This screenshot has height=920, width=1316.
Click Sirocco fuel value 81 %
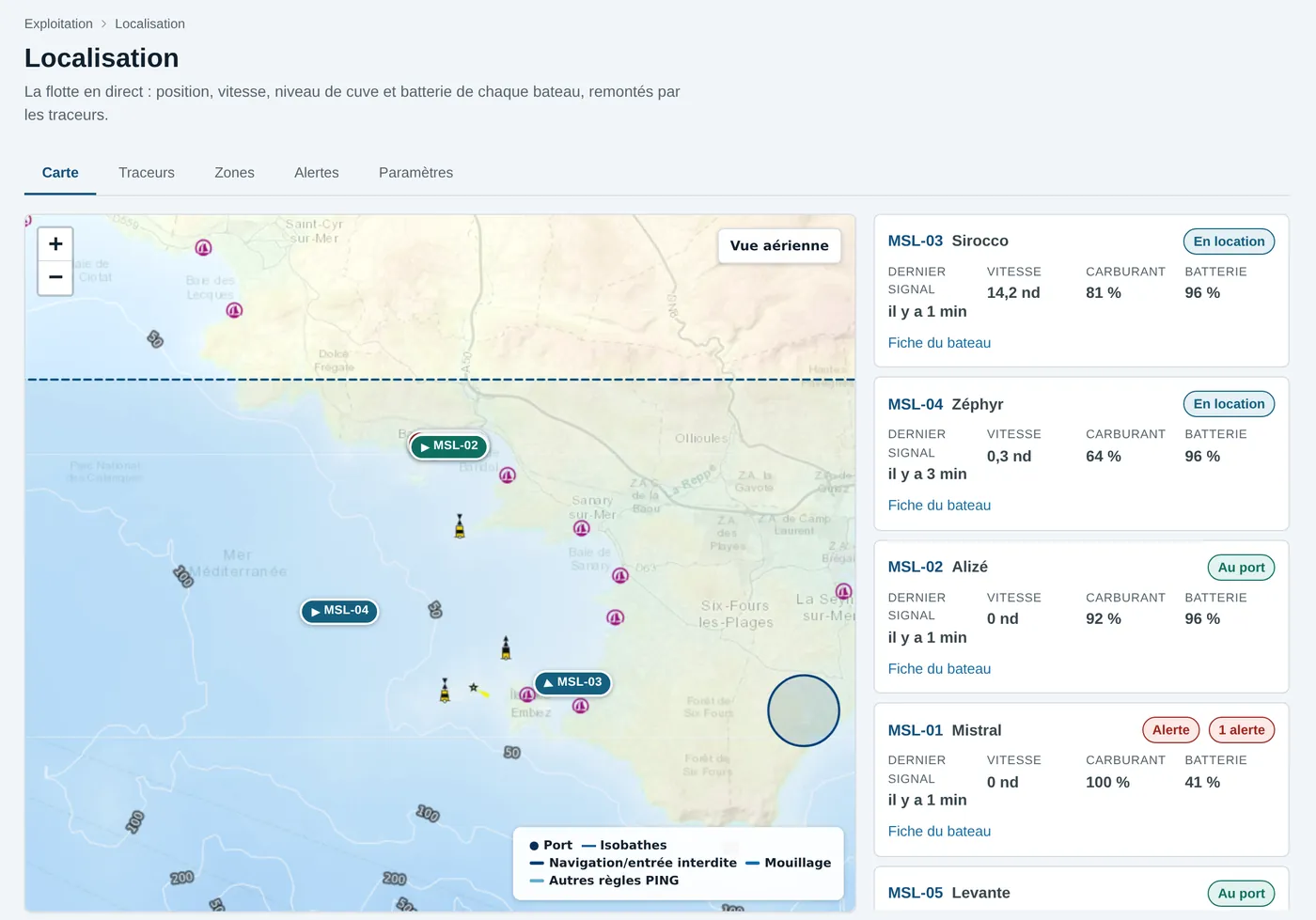click(1104, 293)
